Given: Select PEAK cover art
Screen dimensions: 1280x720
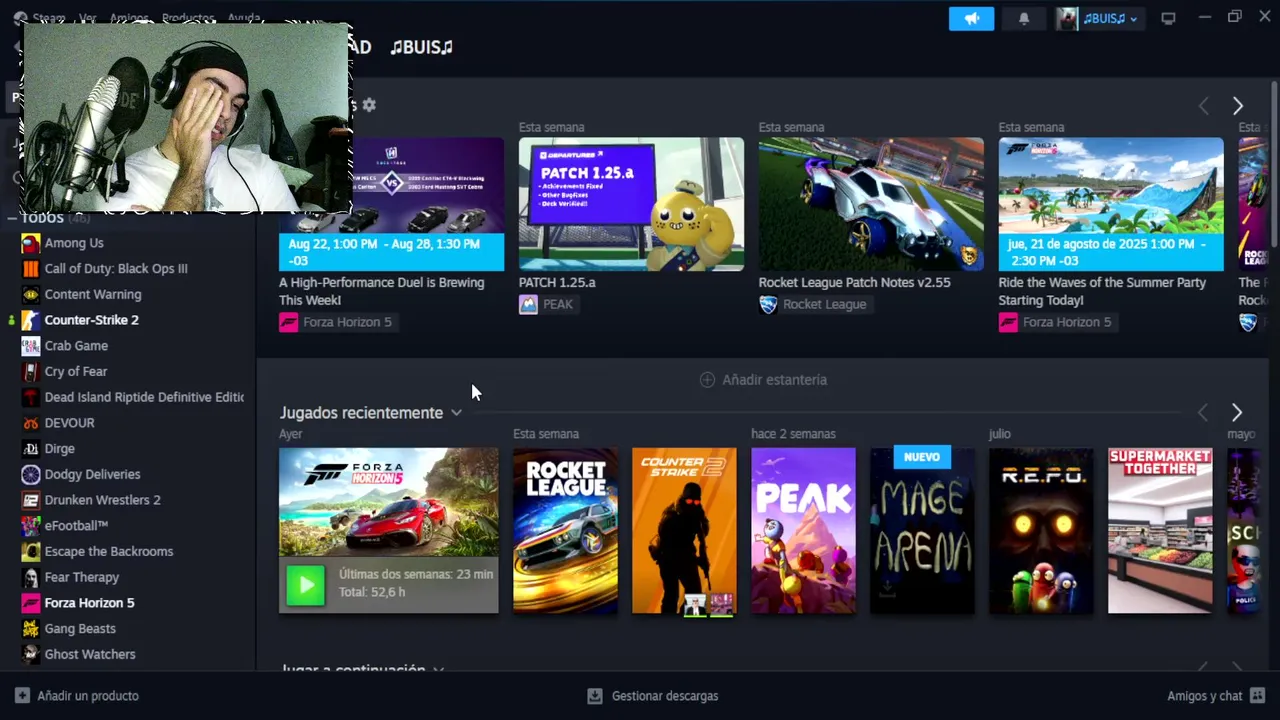Looking at the screenshot, I should click(x=803, y=530).
